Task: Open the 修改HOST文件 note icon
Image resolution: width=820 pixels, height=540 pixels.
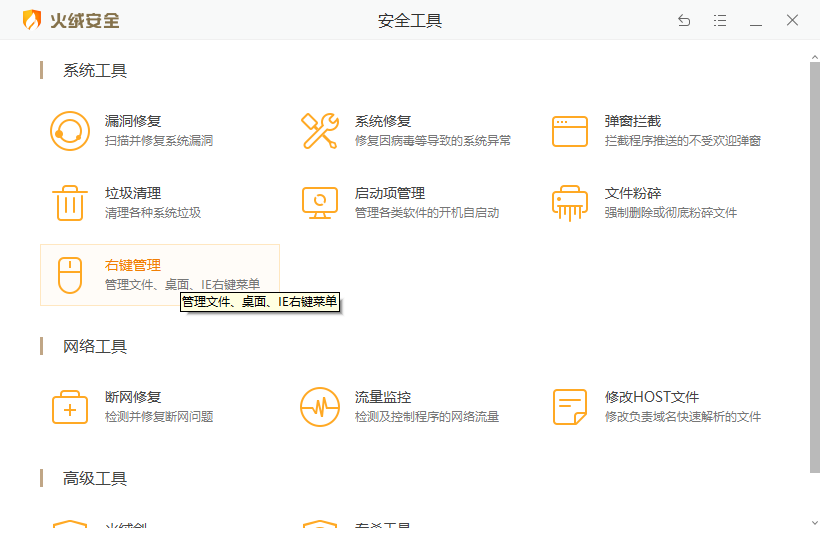Action: (x=570, y=407)
